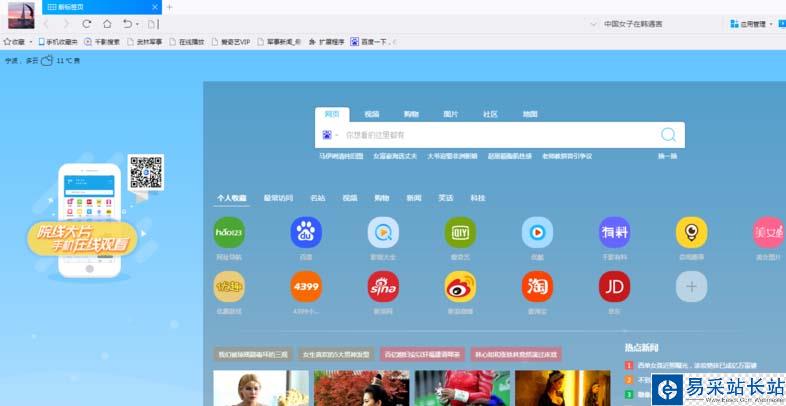
Task: Click the QR code for mobile browser
Action: [x=146, y=172]
